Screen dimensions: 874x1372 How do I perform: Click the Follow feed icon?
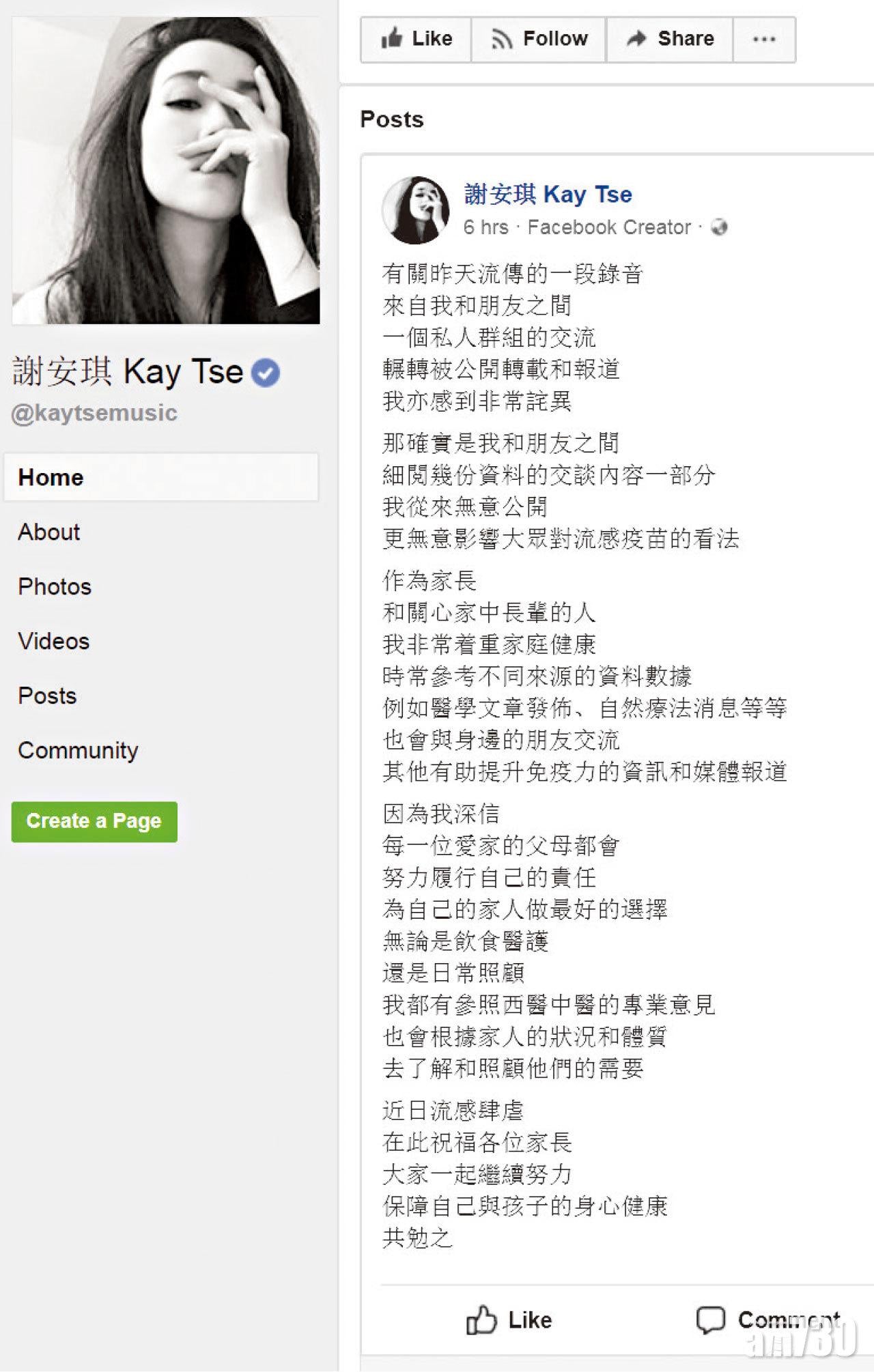[501, 40]
